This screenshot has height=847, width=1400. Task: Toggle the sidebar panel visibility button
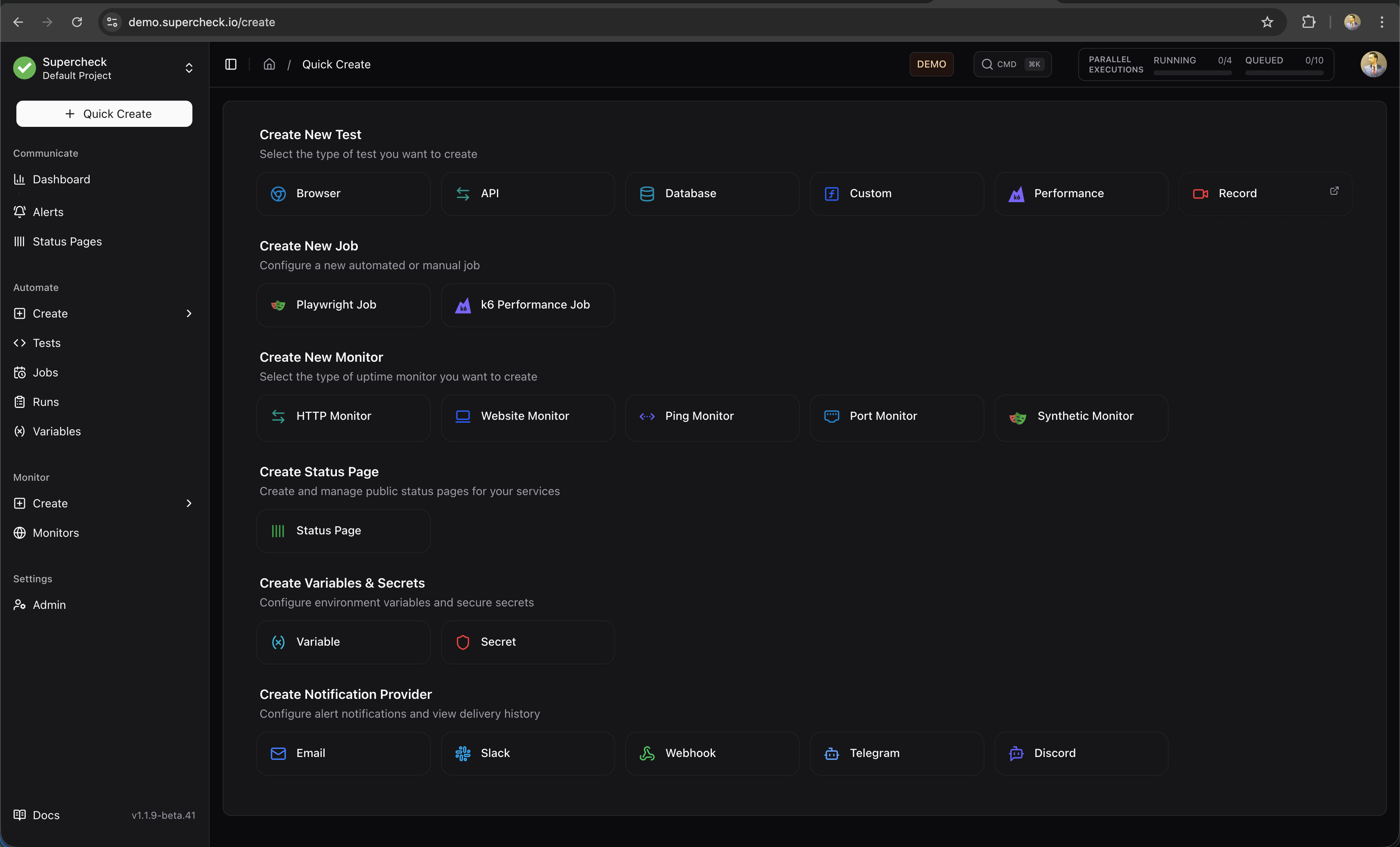coord(231,64)
